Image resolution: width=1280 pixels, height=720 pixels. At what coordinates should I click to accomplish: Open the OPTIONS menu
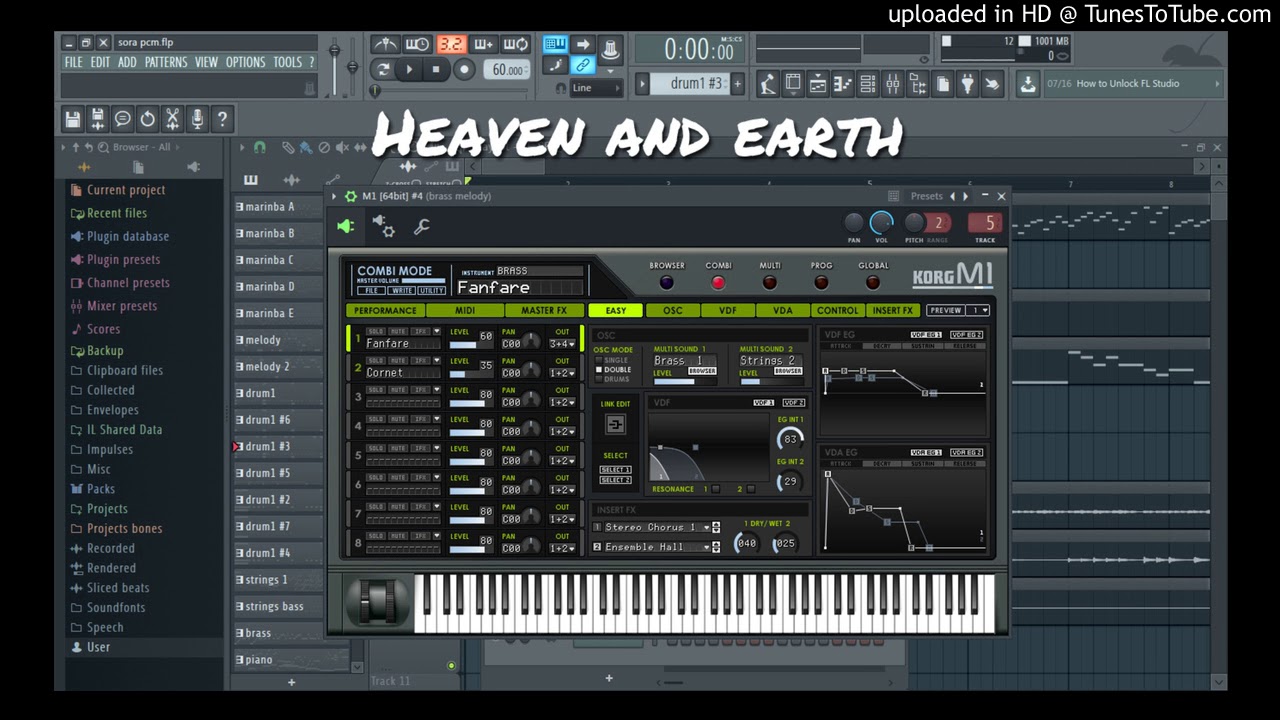pyautogui.click(x=245, y=62)
